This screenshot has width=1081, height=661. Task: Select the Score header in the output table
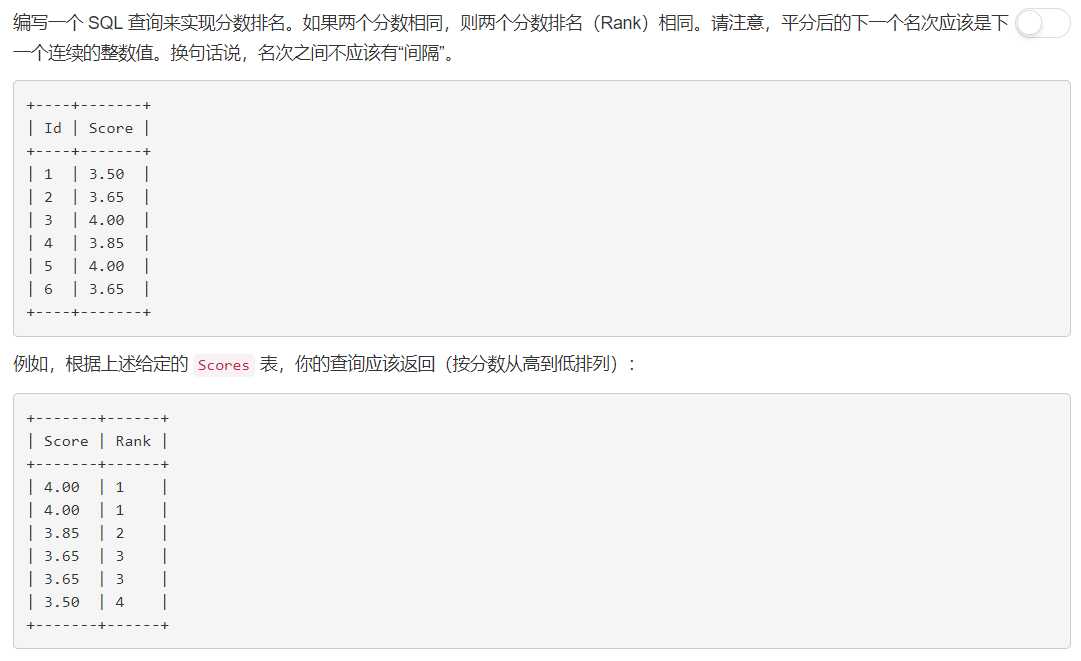point(66,441)
